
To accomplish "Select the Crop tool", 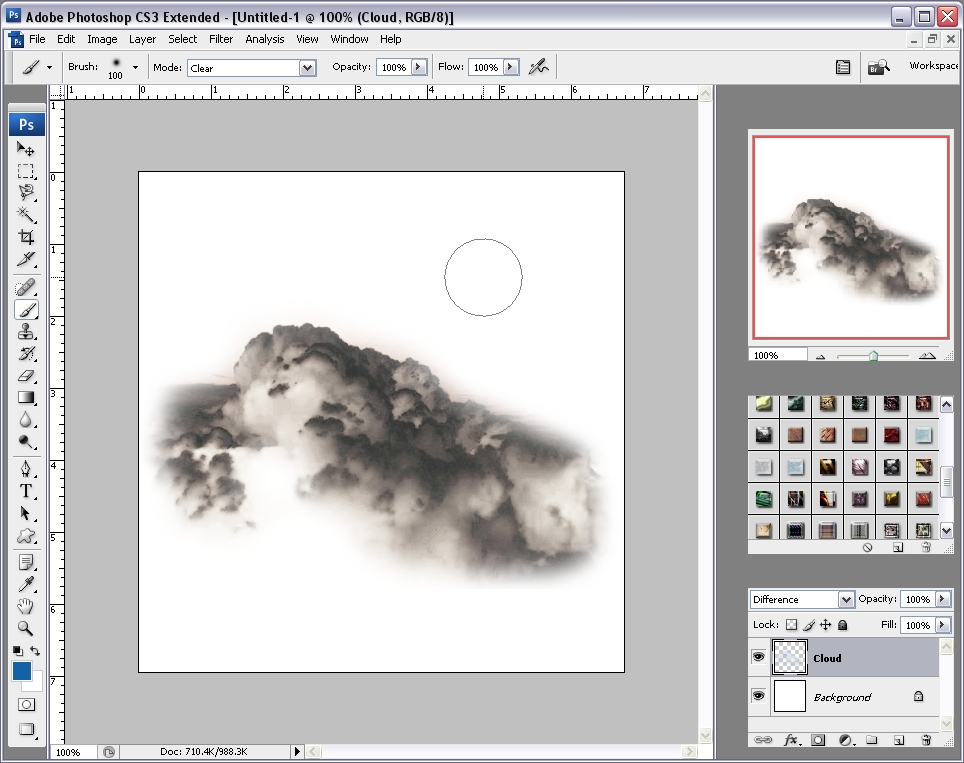I will point(26,238).
